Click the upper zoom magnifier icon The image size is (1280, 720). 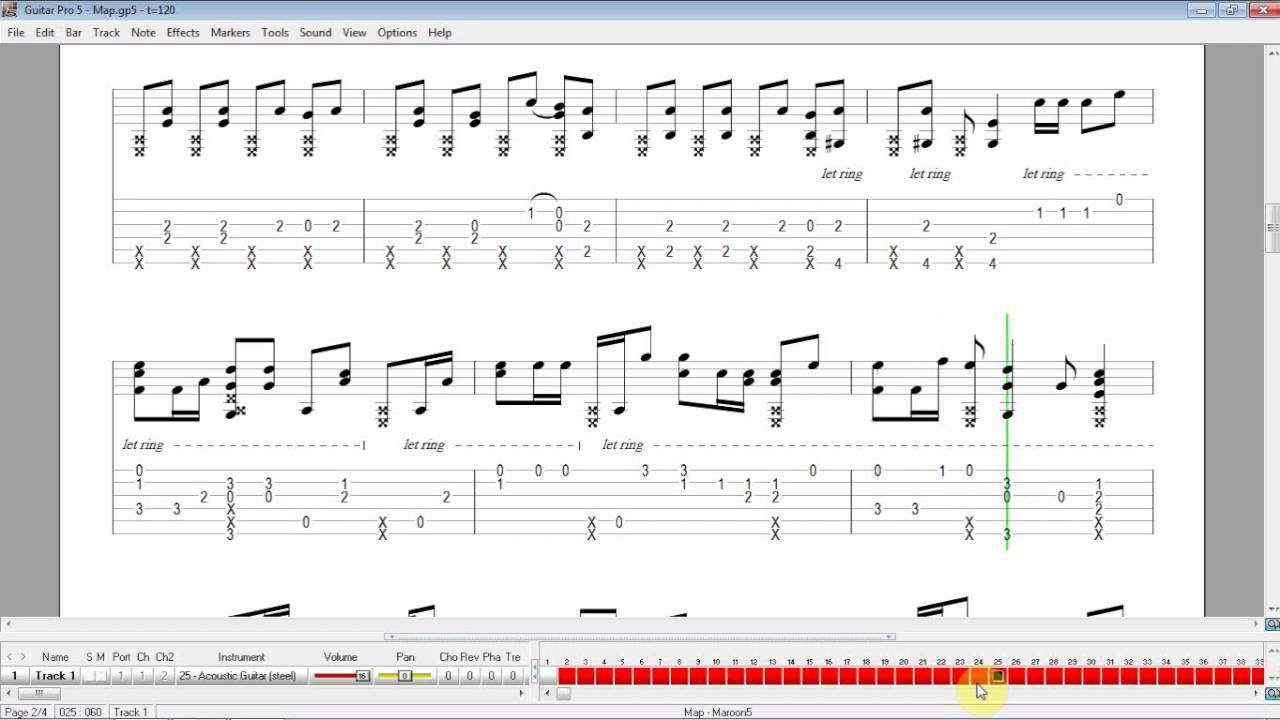1273,625
